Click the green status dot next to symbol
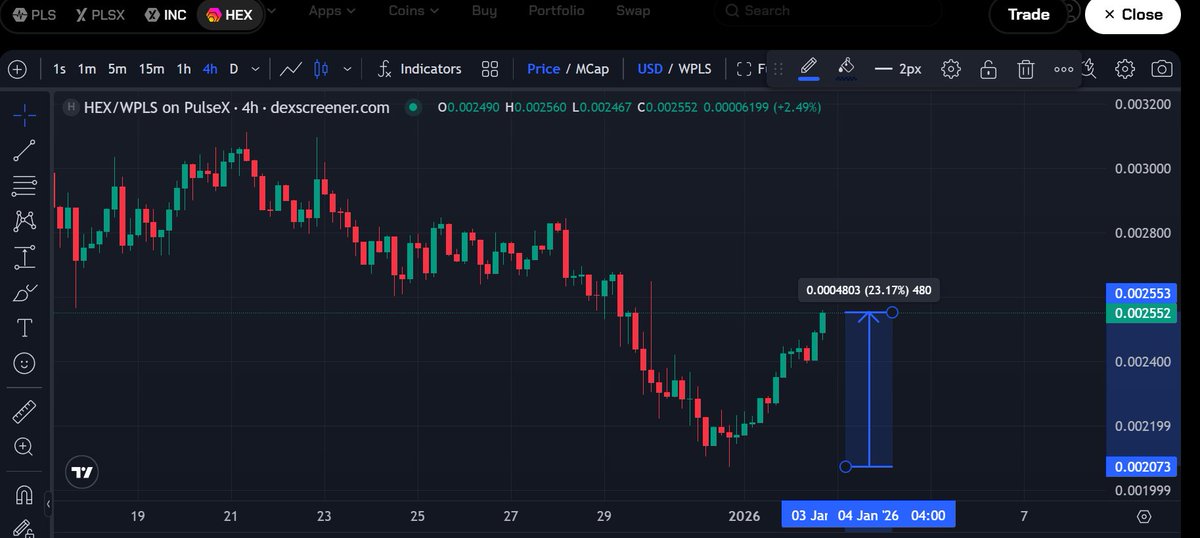Viewport: 1200px width, 538px height. click(411, 107)
